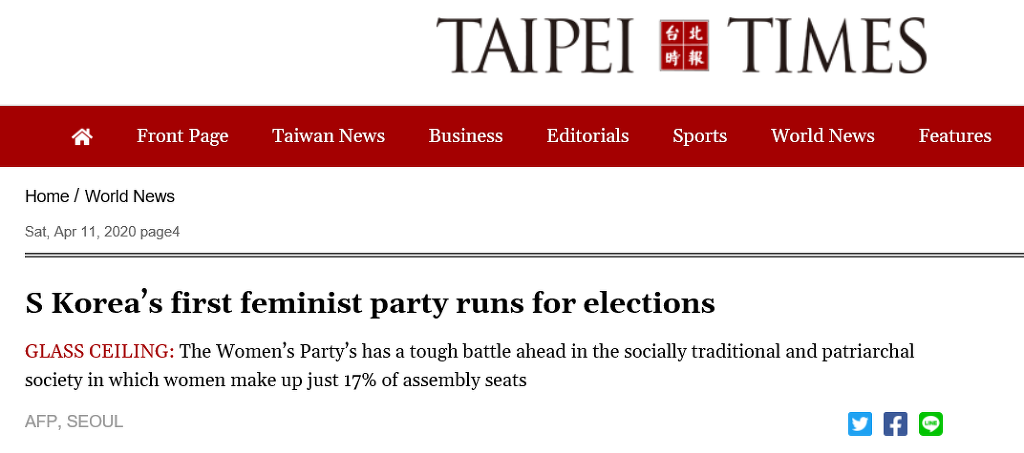This screenshot has height=453, width=1024.
Task: Go to the Taiwan News section
Action: pyautogui.click(x=328, y=136)
